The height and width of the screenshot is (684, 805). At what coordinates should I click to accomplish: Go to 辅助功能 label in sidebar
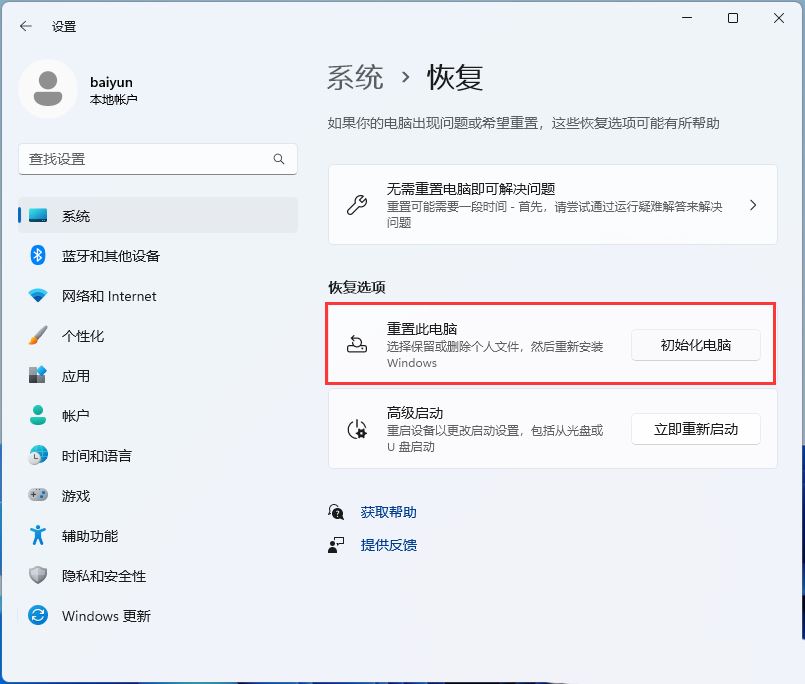coord(90,536)
